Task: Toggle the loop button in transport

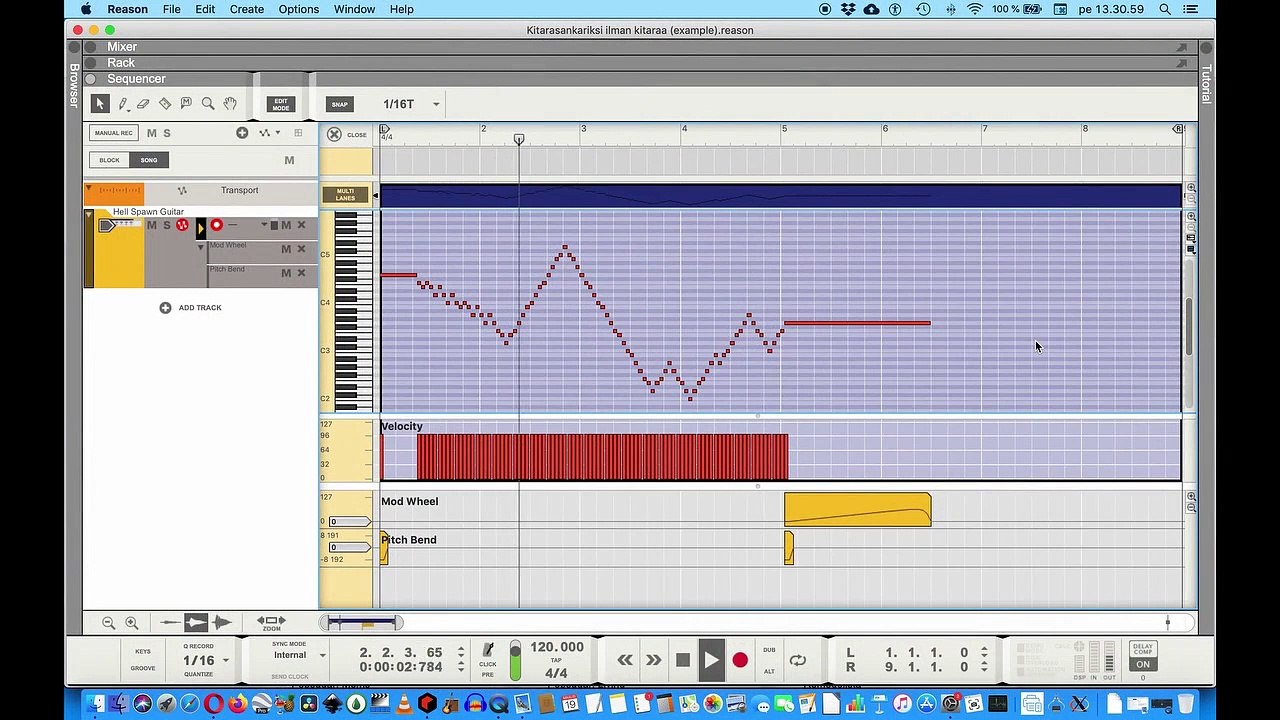Action: pos(798,660)
